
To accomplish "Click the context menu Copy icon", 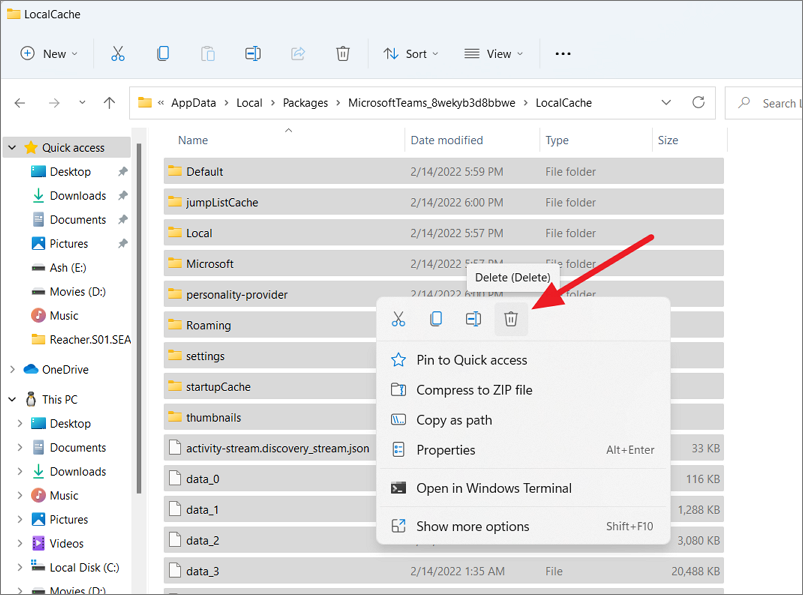I will click(x=436, y=319).
